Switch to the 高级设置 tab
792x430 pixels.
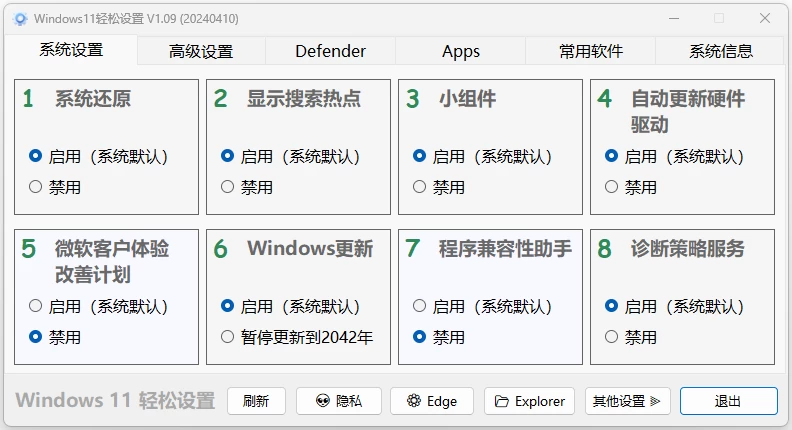pyautogui.click(x=201, y=52)
